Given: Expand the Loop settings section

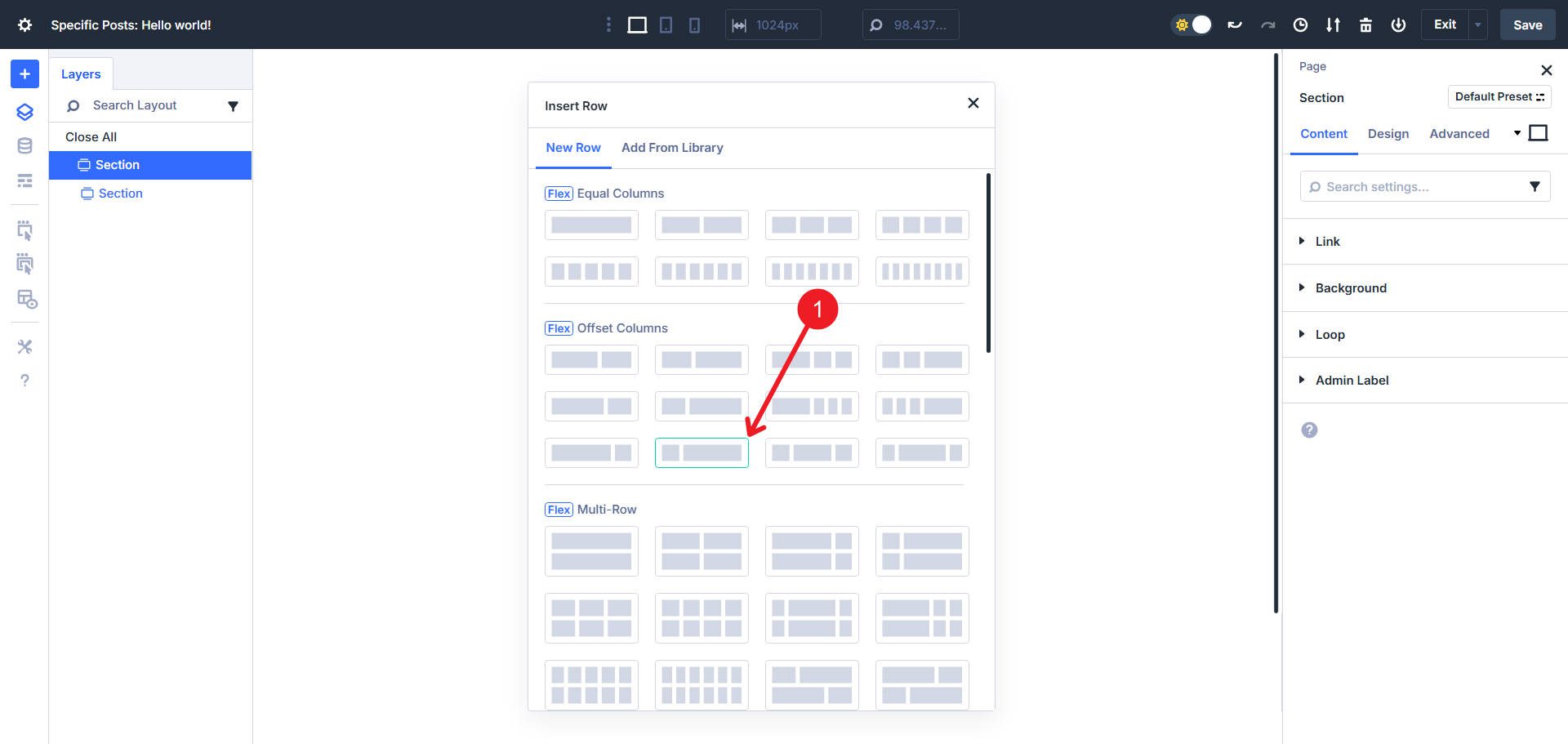Looking at the screenshot, I should (x=1330, y=334).
